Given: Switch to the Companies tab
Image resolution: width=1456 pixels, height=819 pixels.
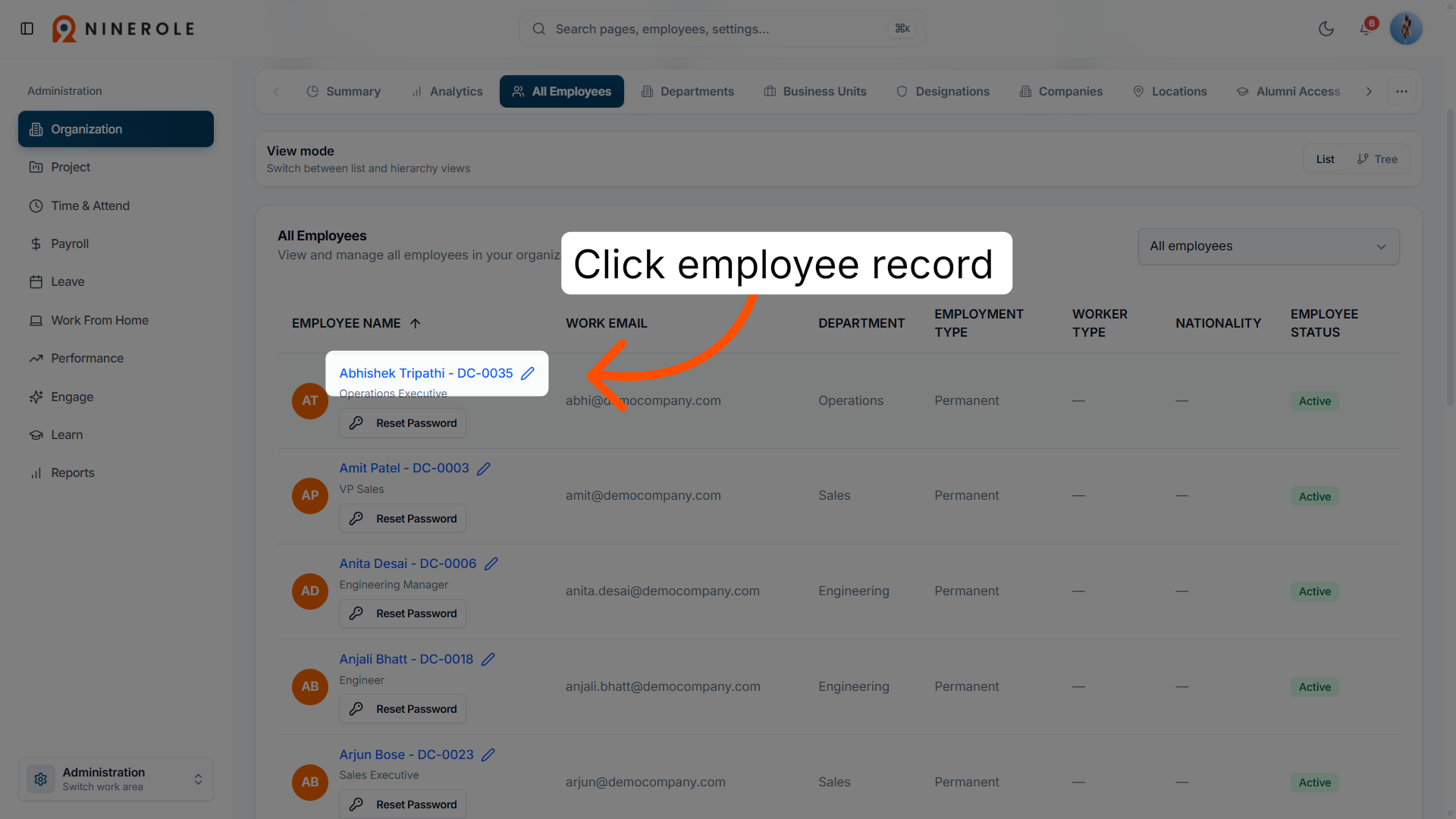Looking at the screenshot, I should click(1061, 91).
